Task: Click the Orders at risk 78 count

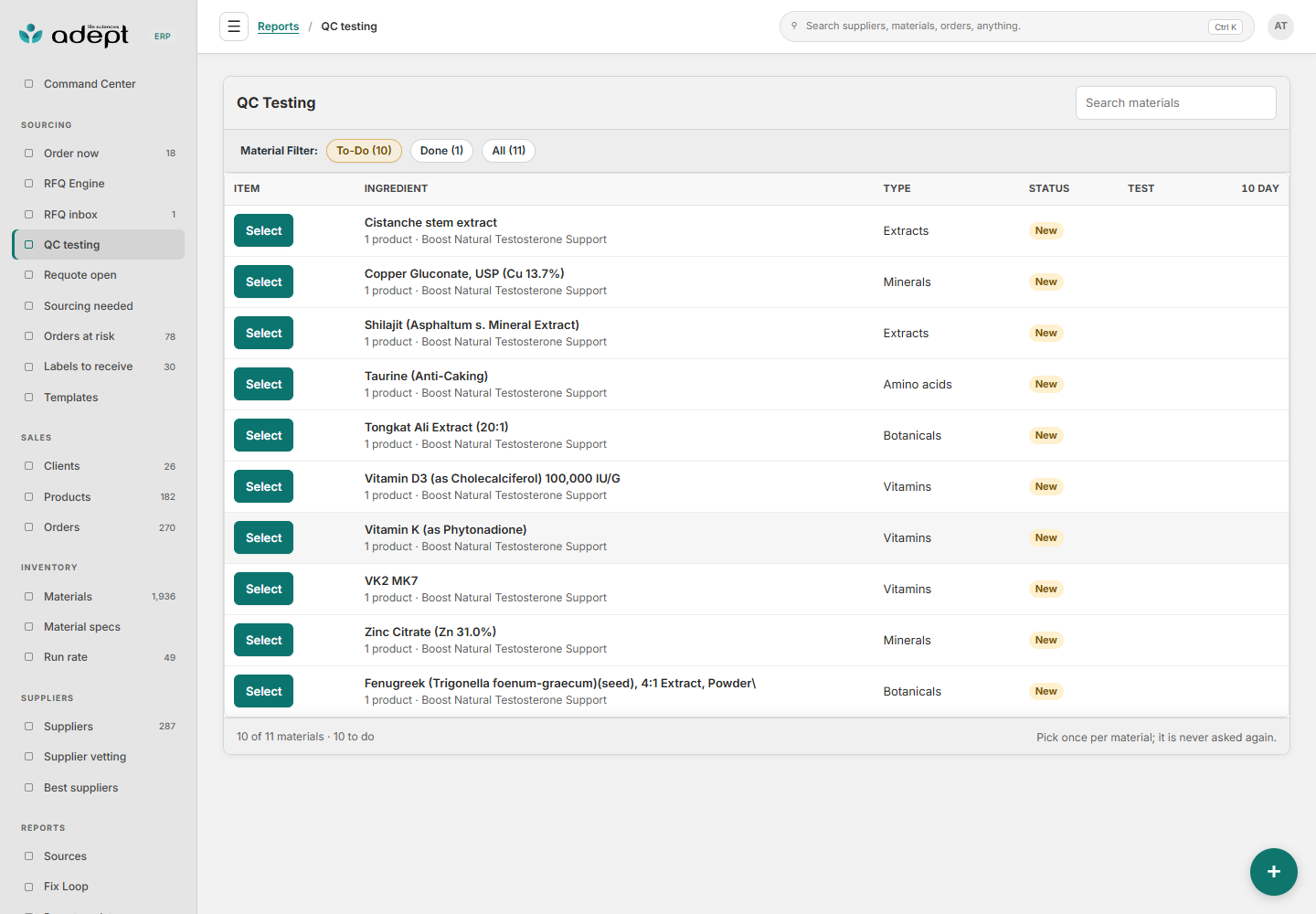Action: (x=170, y=337)
